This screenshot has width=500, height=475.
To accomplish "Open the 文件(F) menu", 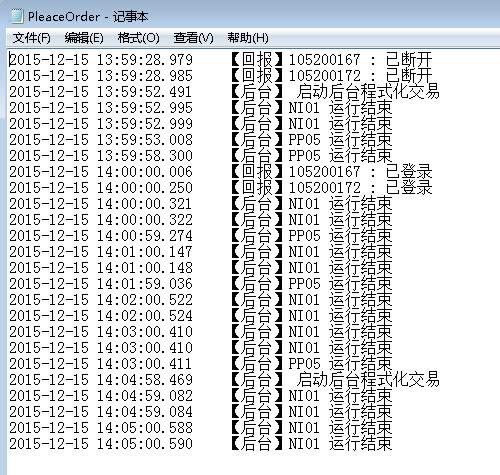I will pyautogui.click(x=31, y=38).
